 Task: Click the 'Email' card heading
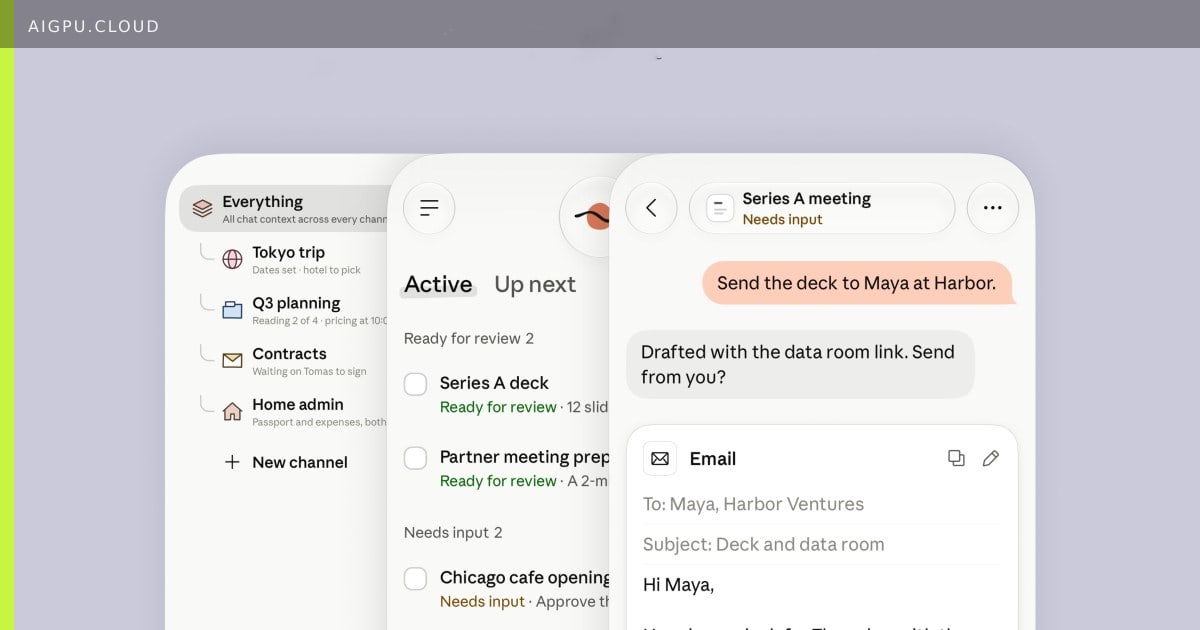713,458
